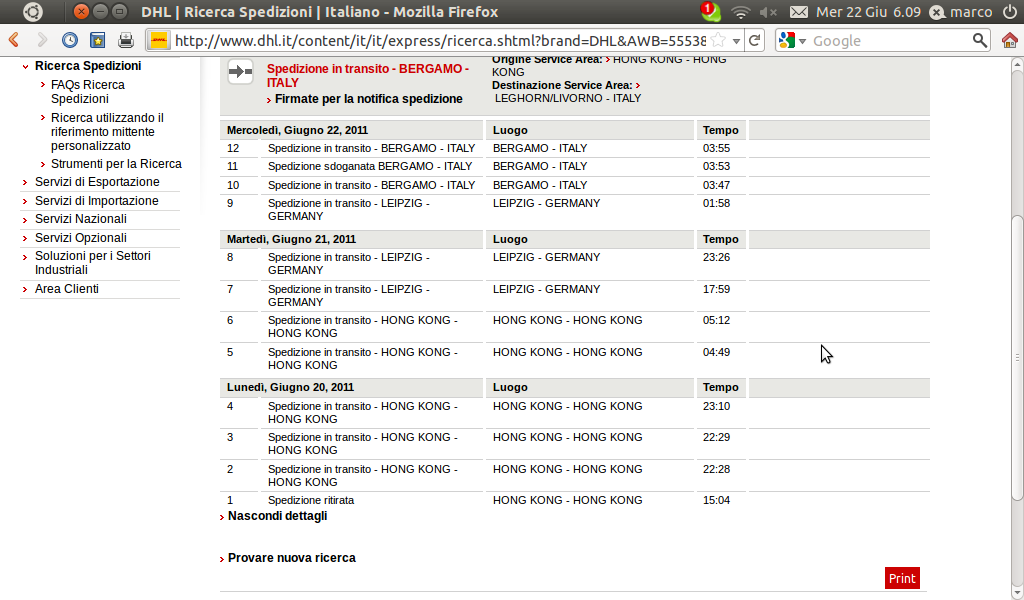
Task: Select the Mercoledì, Giugno 22, 2011 header
Action: point(297,130)
